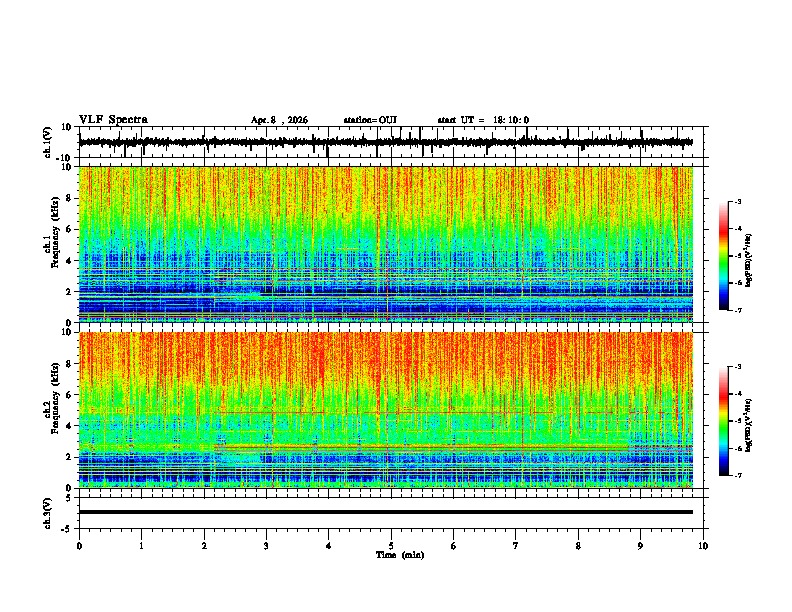Click the "Time (min)" x-axis label
The width and height of the screenshot is (792, 612).
tap(400, 555)
